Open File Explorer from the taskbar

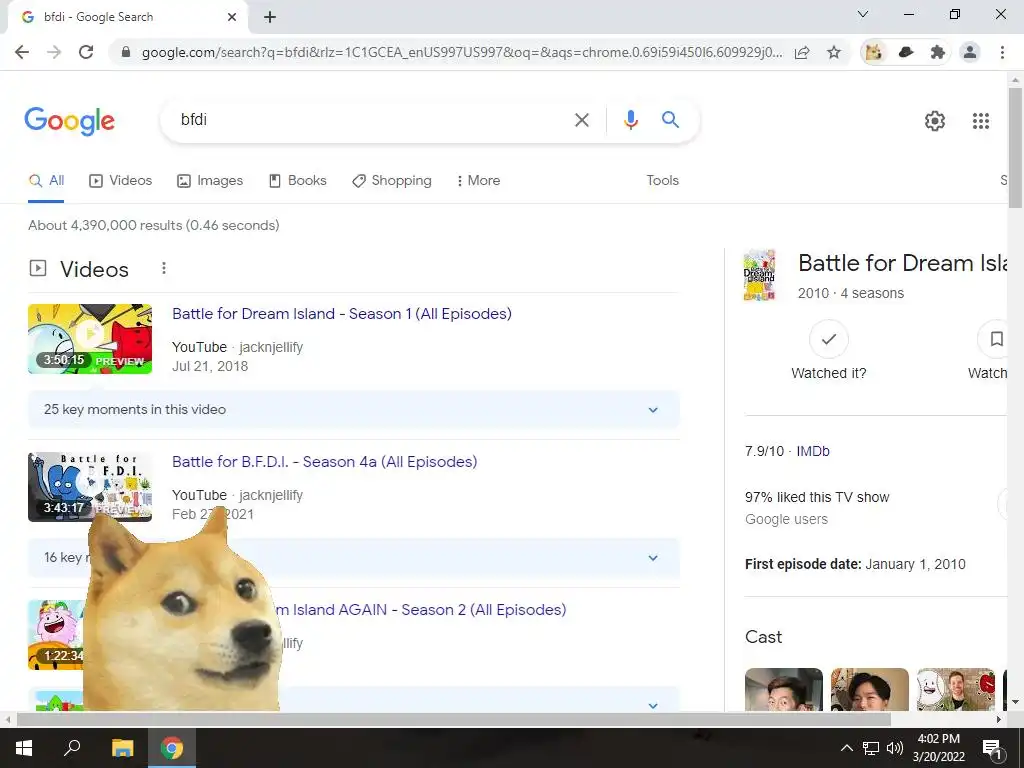click(x=122, y=748)
